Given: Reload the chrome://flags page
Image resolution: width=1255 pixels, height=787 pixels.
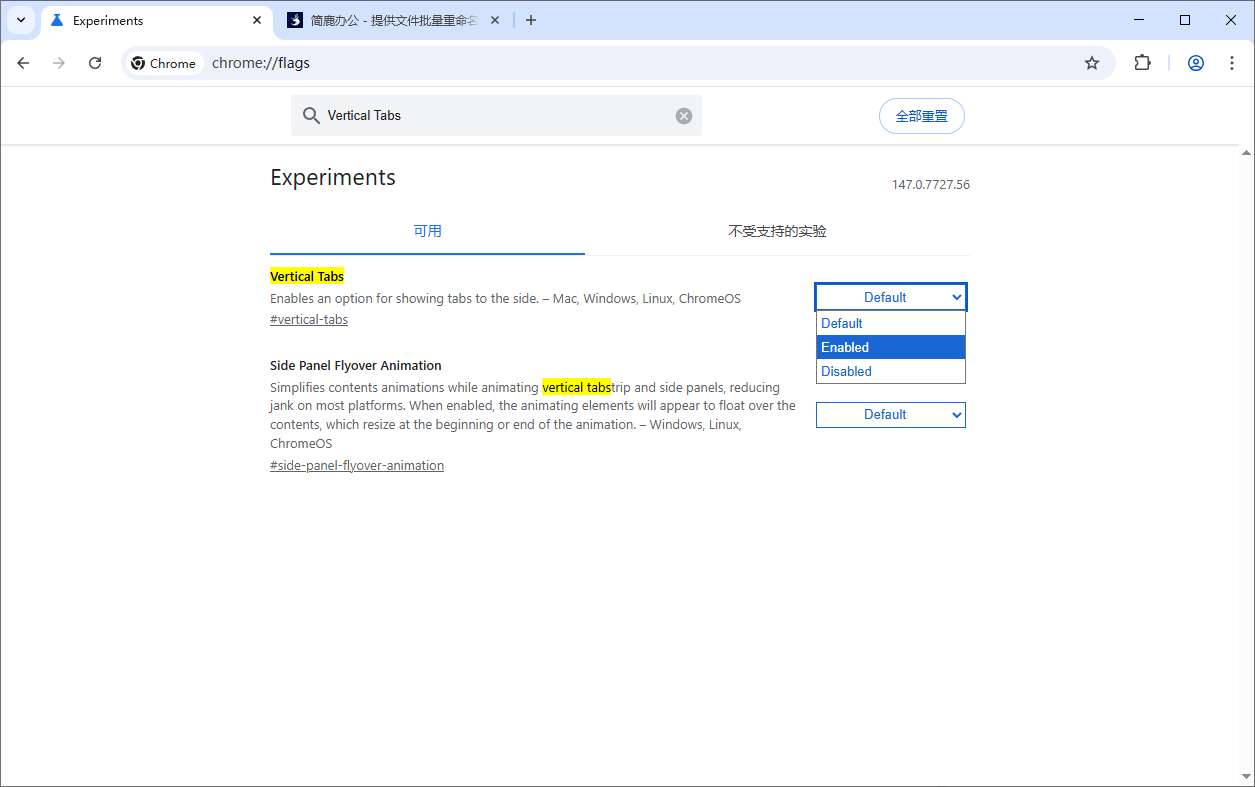Looking at the screenshot, I should click(x=95, y=63).
